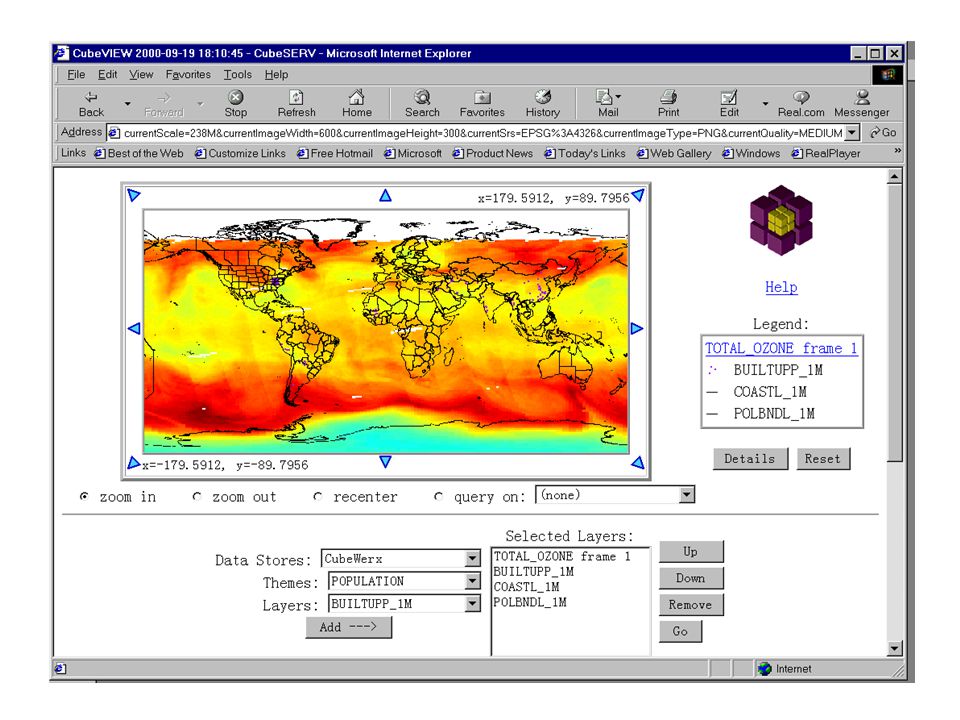
Task: Open the Help menu
Action: click(x=276, y=75)
